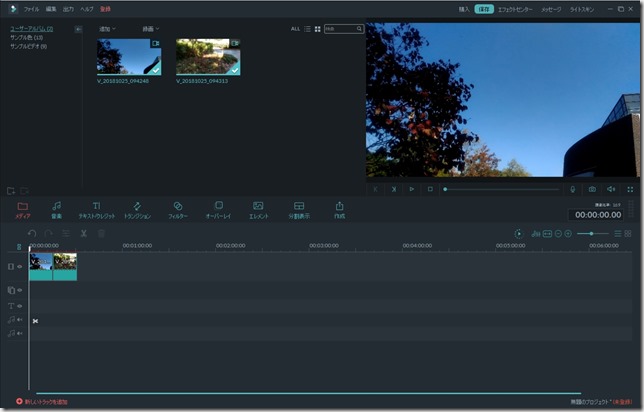Click the red 登録 menu item

[x=105, y=9]
